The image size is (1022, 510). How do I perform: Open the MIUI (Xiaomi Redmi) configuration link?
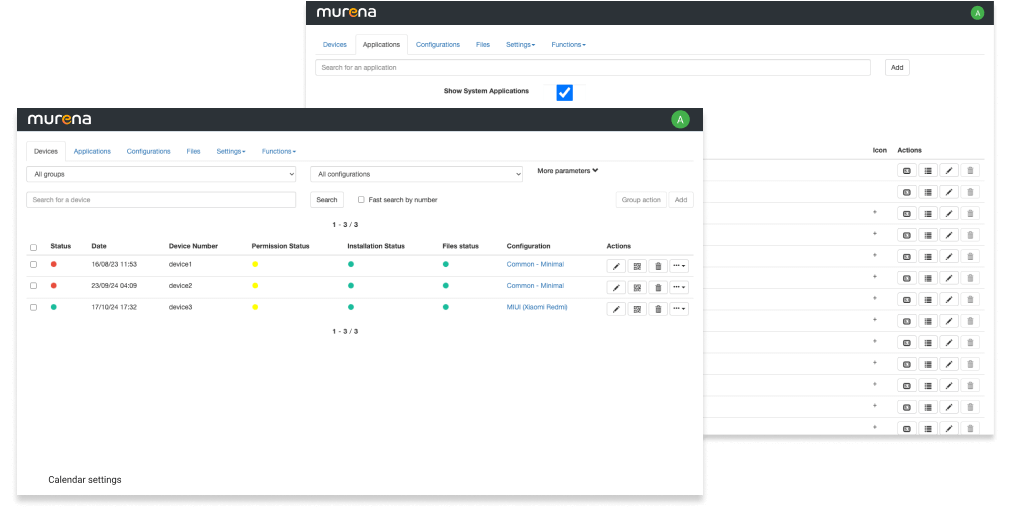click(x=537, y=307)
